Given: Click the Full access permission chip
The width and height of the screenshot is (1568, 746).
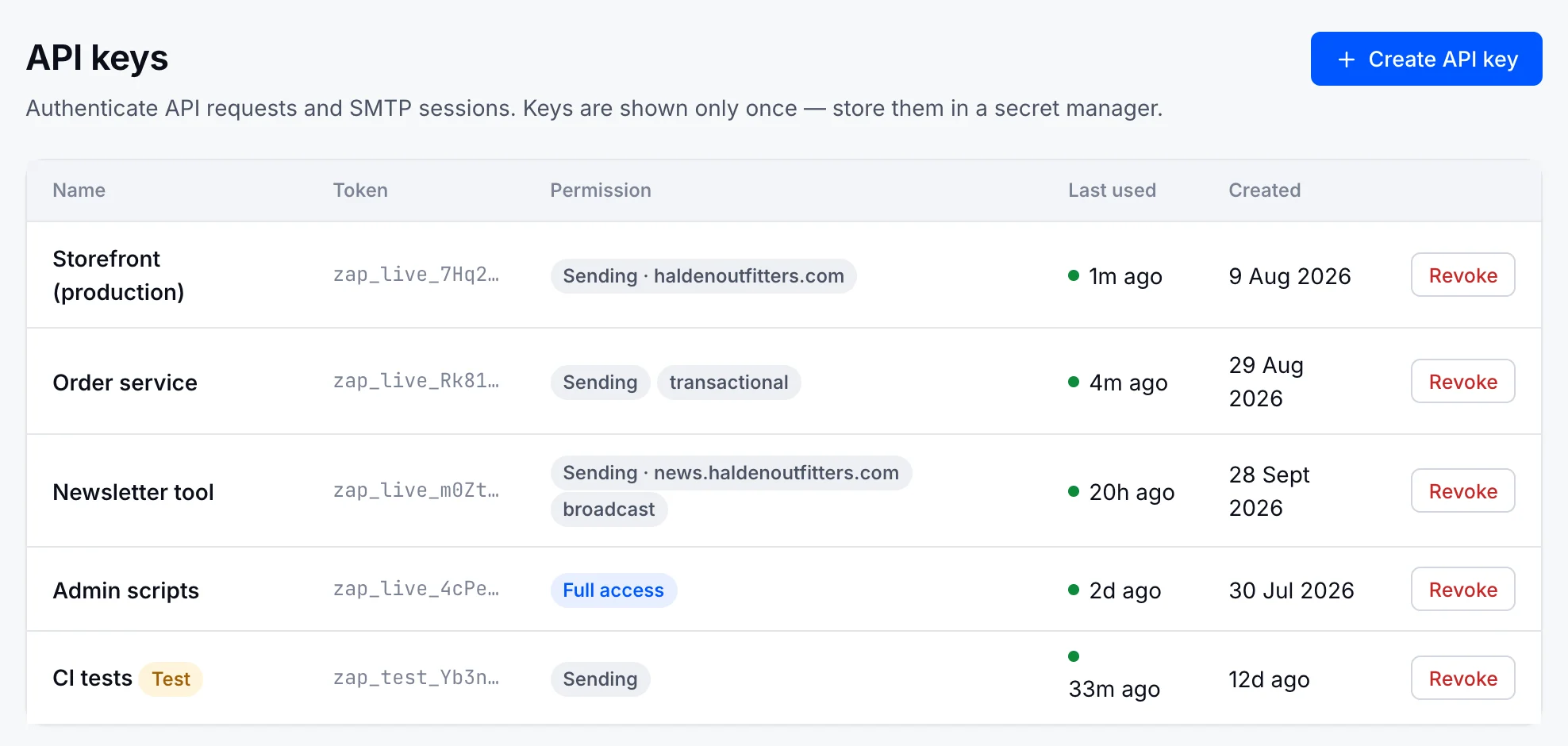Looking at the screenshot, I should (613, 590).
